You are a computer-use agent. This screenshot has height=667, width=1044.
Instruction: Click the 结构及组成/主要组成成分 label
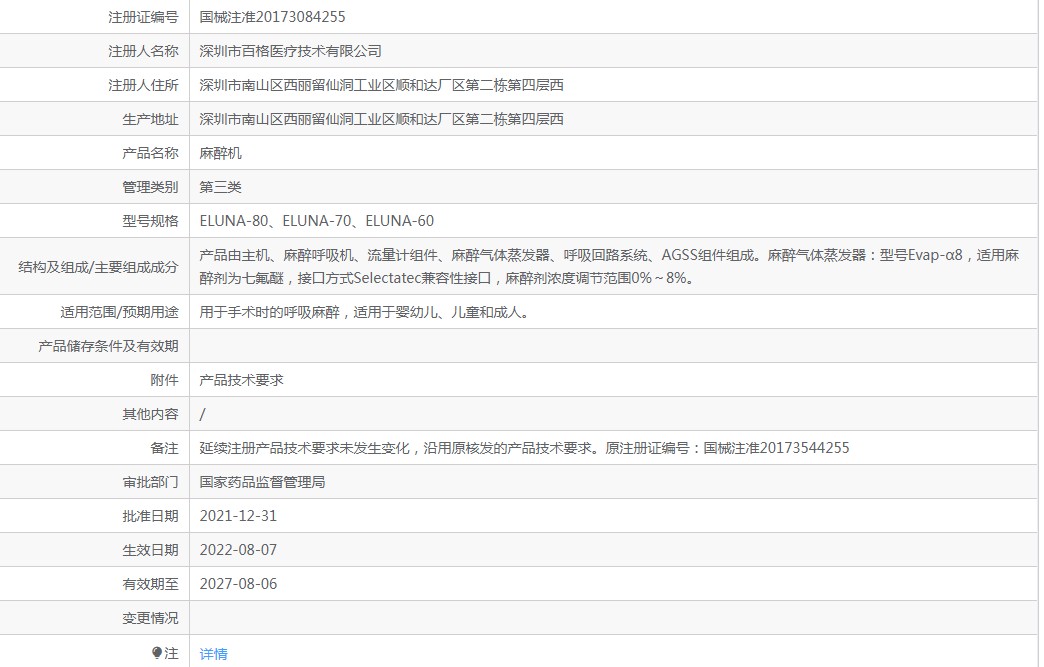pos(99,267)
